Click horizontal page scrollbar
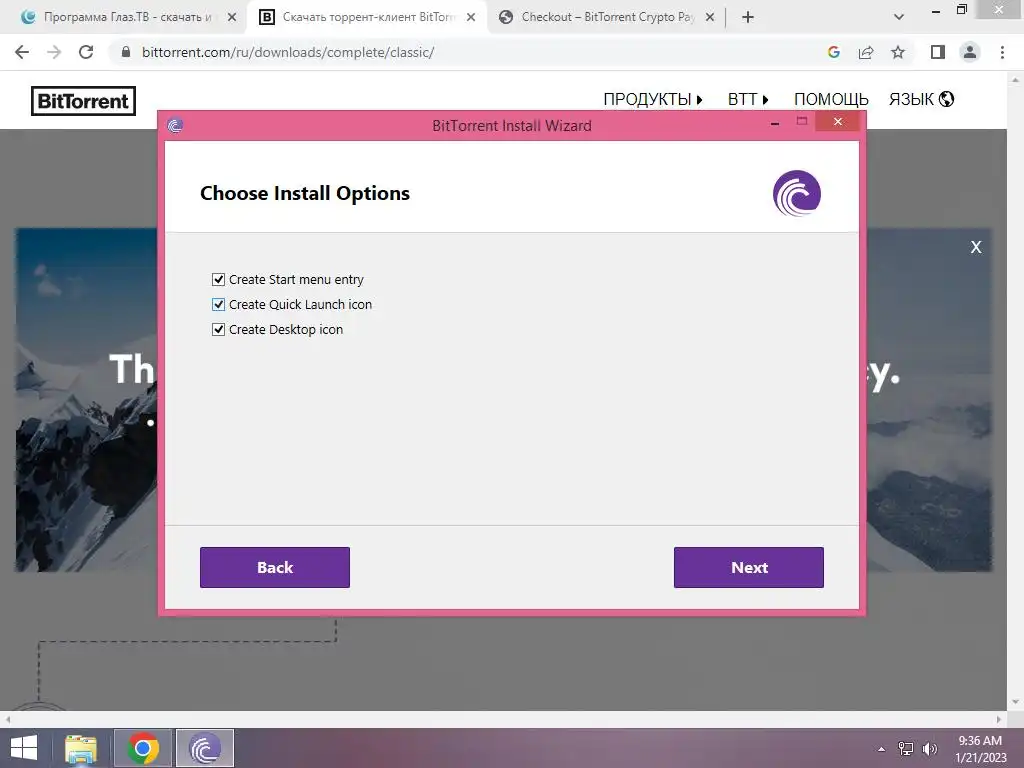 click(x=503, y=720)
